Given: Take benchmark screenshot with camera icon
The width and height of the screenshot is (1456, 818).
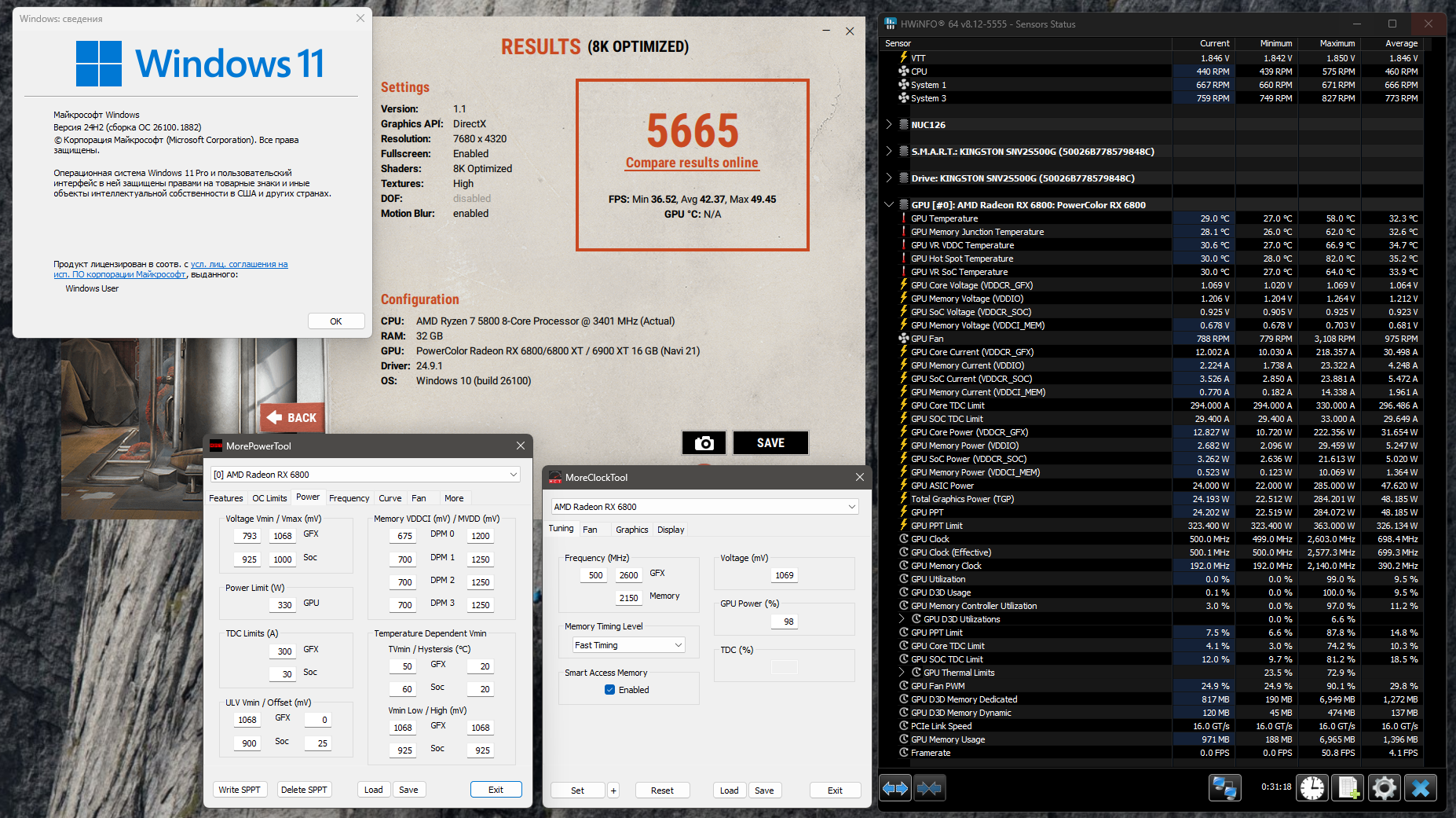Looking at the screenshot, I should click(x=704, y=443).
